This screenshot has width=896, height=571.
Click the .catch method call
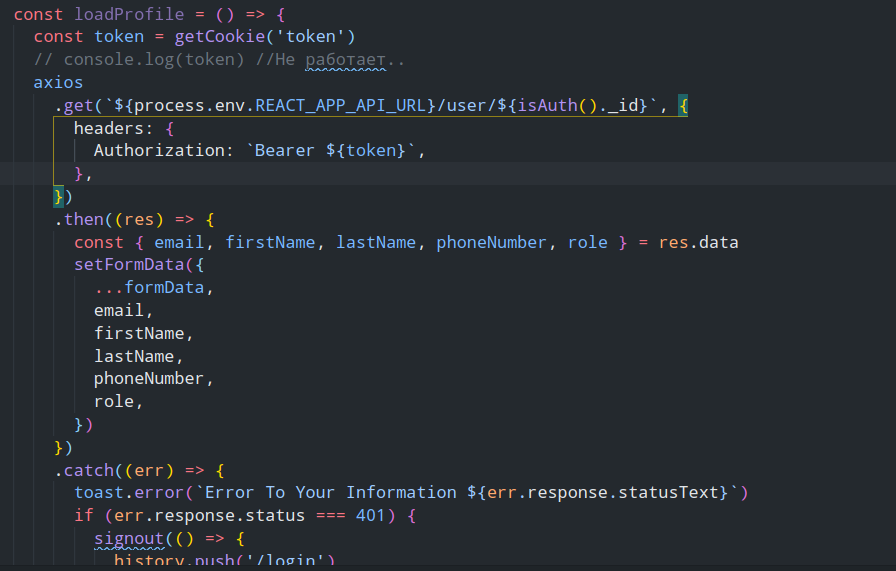click(x=84, y=470)
